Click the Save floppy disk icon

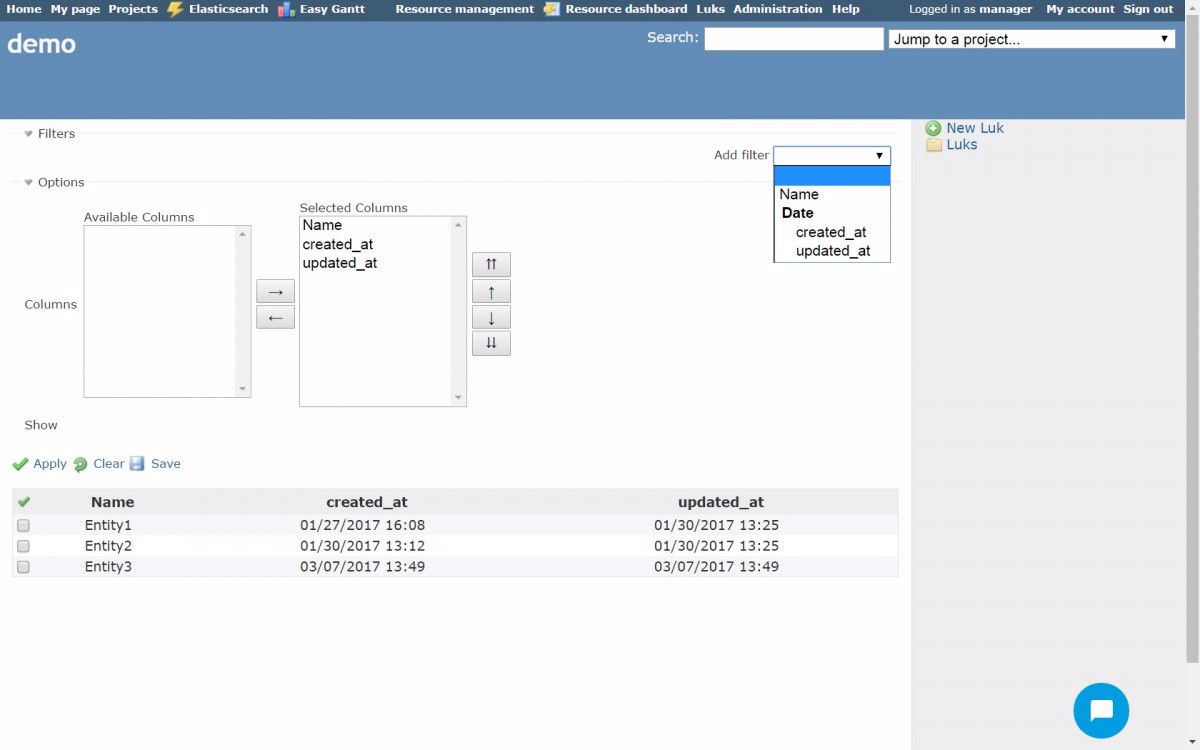(x=137, y=464)
